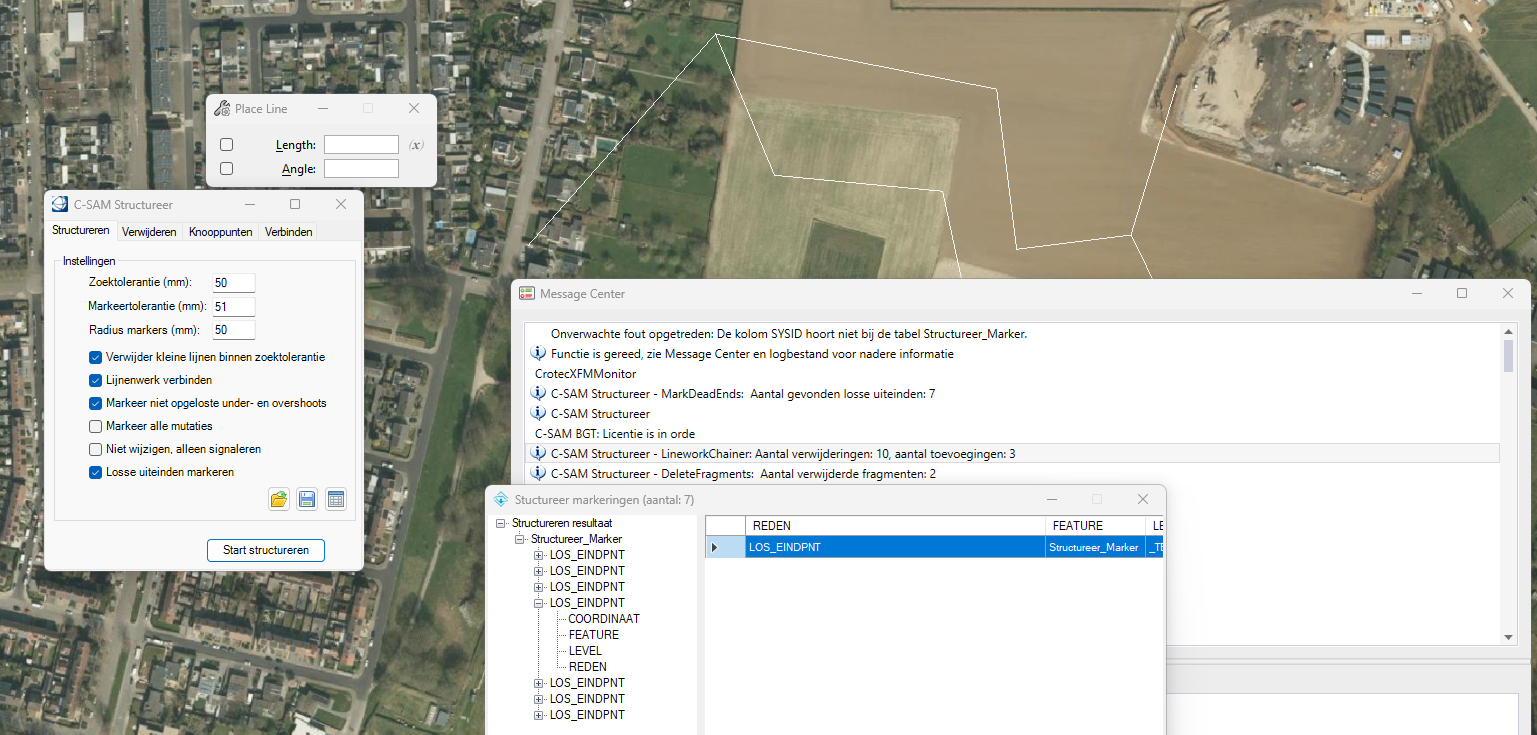Image resolution: width=1537 pixels, height=735 pixels.
Task: Click the row selector arrow in the markeringen grid
Action: point(714,547)
